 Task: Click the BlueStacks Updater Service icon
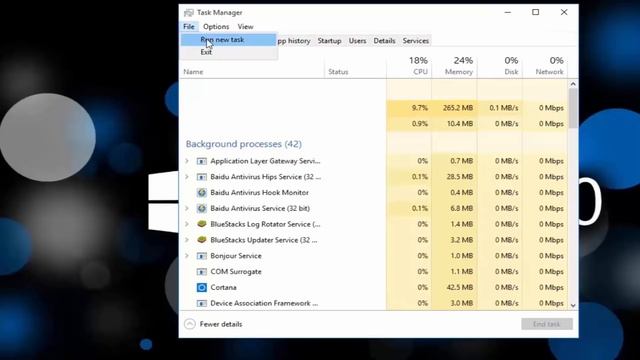pos(202,240)
